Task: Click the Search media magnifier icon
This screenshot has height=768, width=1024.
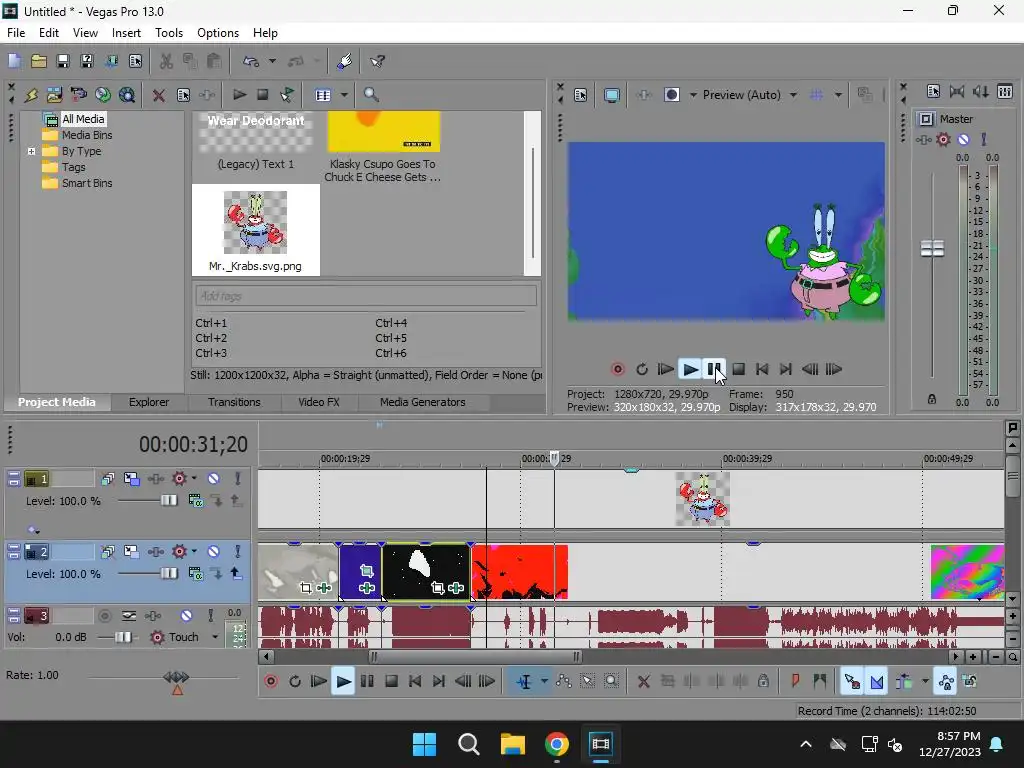Action: coord(371,95)
